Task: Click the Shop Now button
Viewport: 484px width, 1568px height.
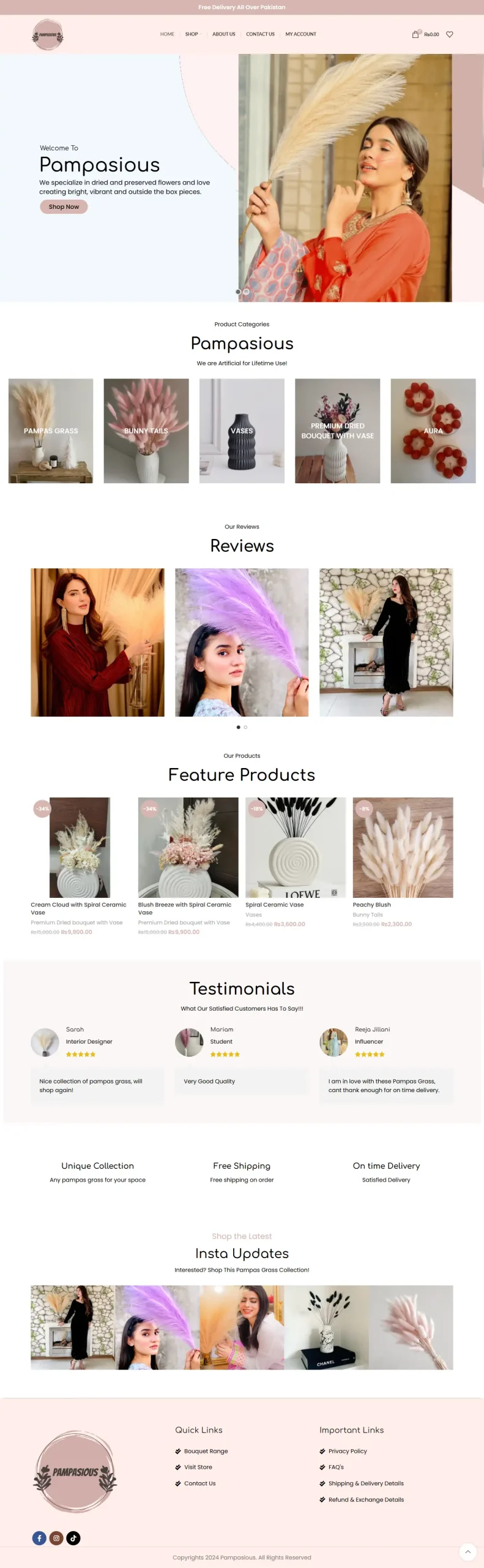Action: [x=64, y=206]
